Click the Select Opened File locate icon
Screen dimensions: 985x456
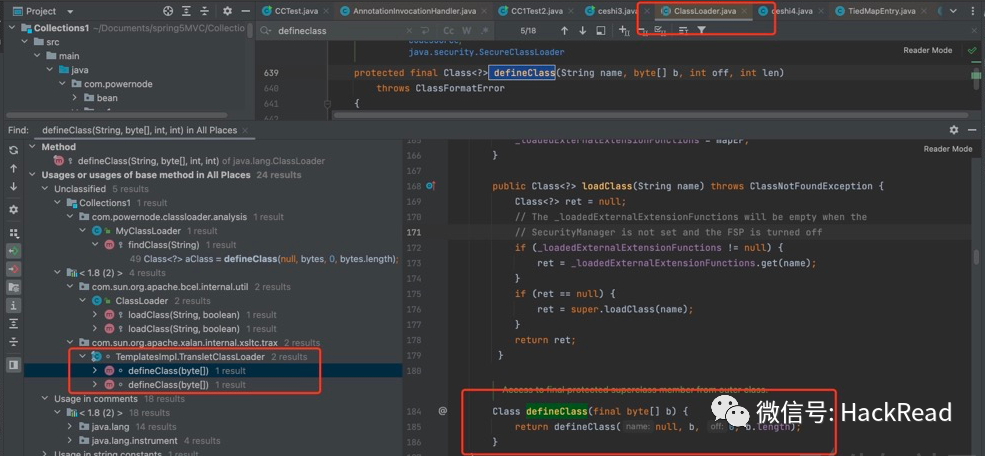coord(167,11)
